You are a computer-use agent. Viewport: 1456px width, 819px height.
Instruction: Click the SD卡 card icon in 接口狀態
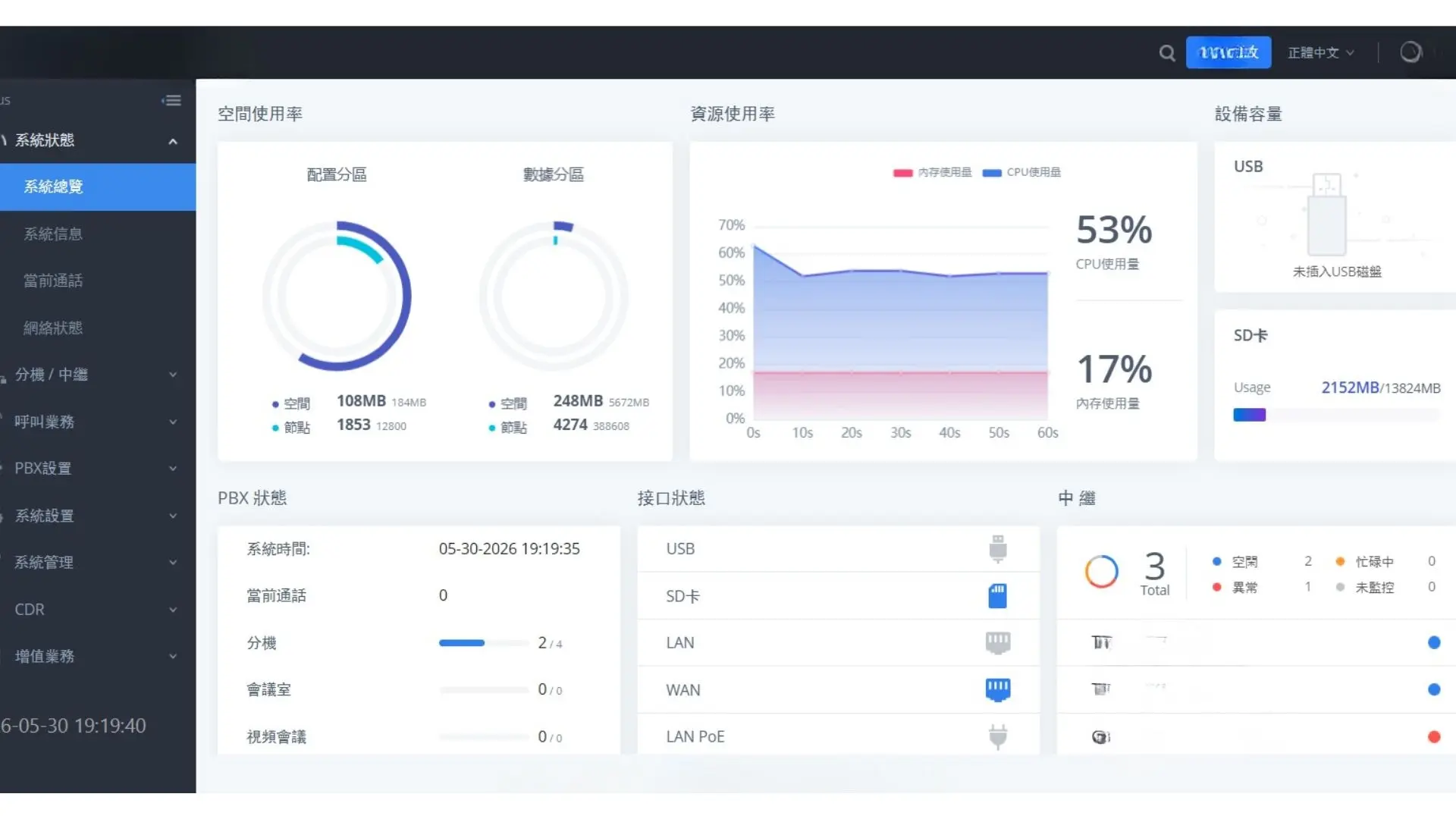coord(997,596)
